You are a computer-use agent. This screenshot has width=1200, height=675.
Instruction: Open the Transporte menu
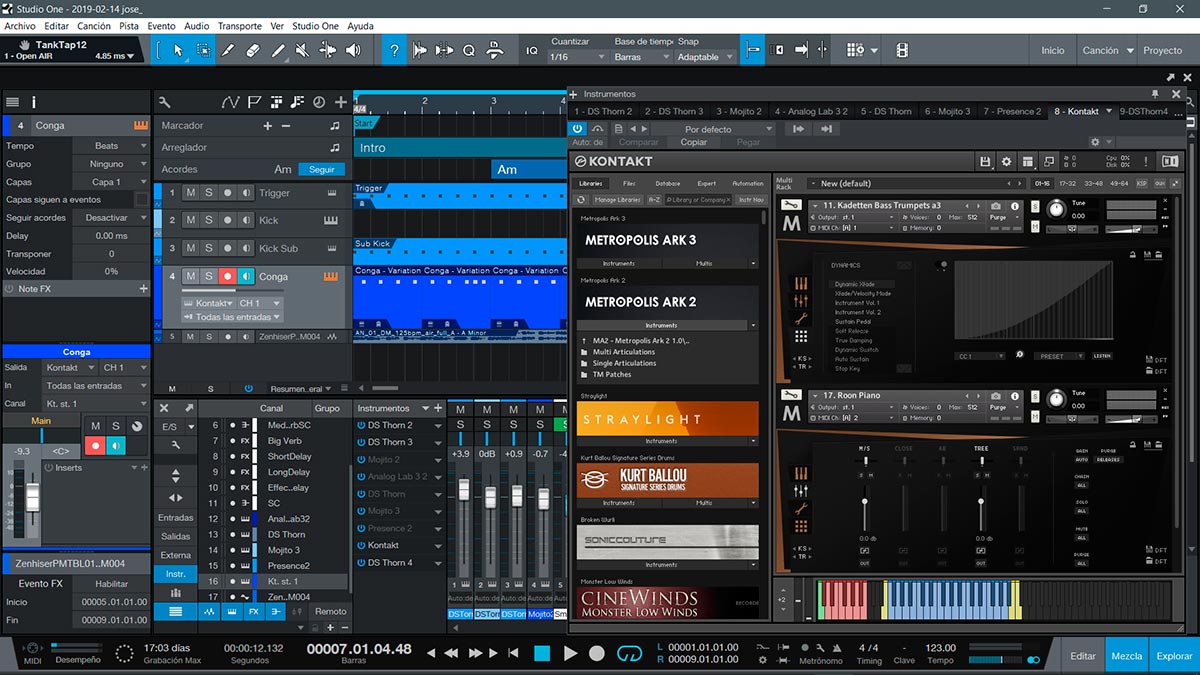pyautogui.click(x=240, y=26)
